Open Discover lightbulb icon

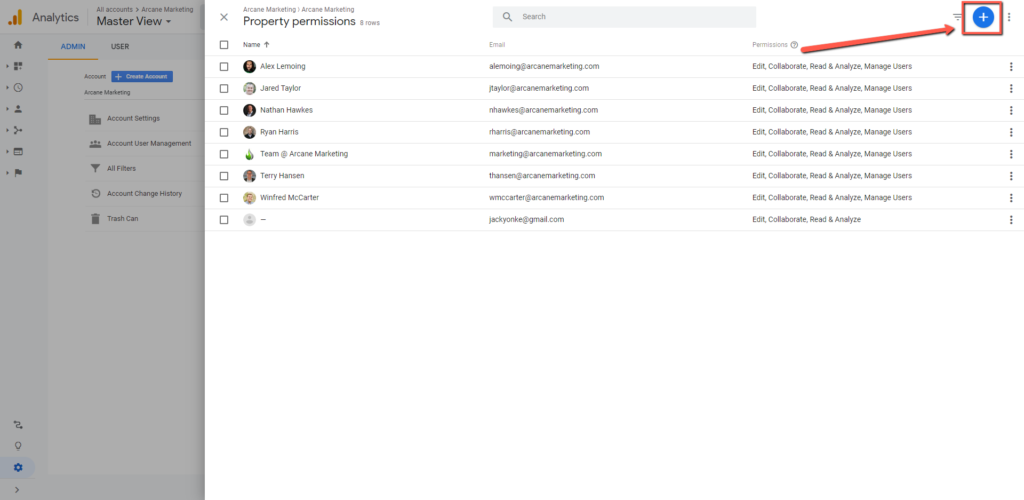[x=18, y=446]
